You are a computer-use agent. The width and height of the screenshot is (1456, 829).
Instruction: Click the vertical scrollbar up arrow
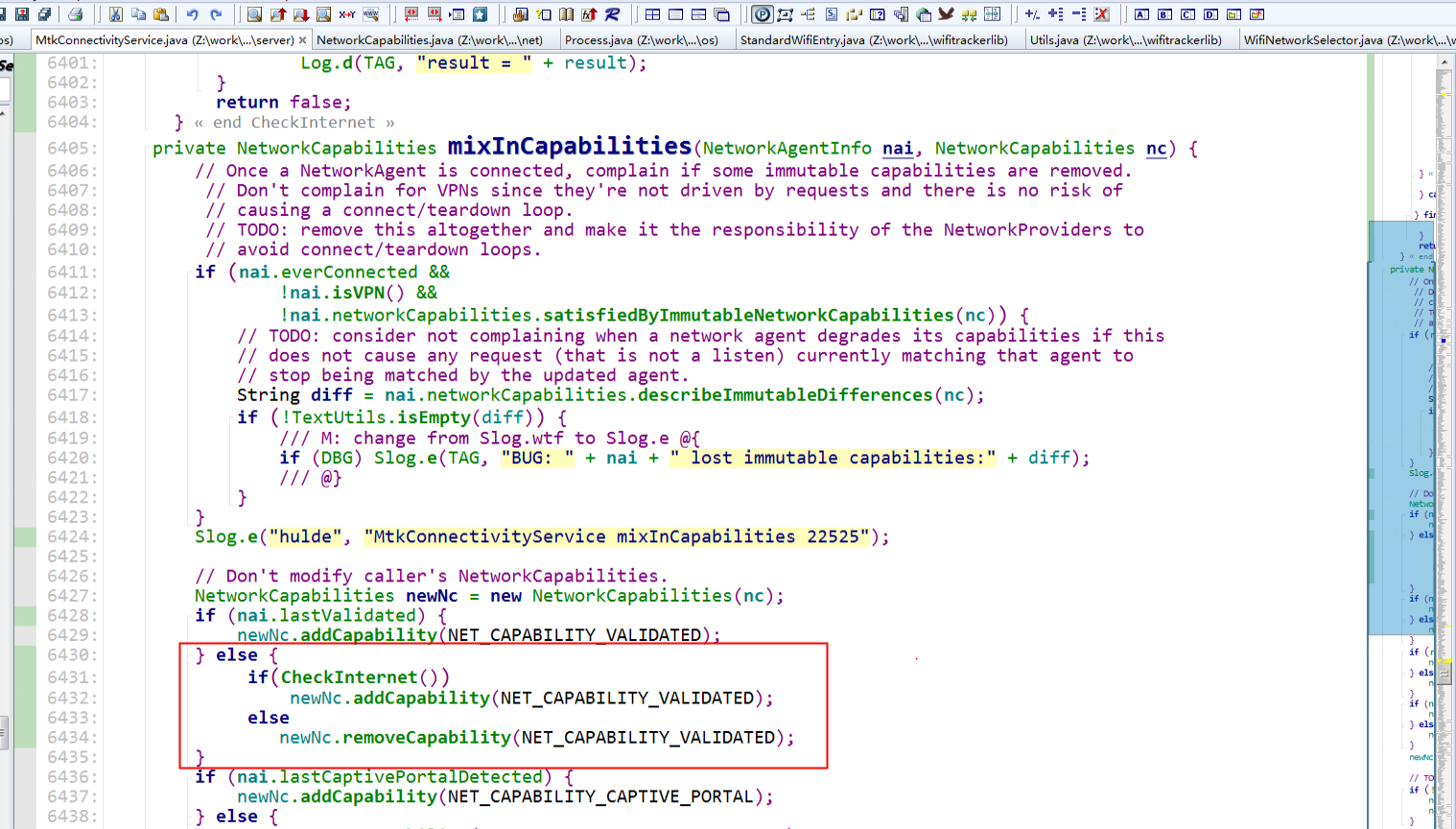pos(1444,61)
